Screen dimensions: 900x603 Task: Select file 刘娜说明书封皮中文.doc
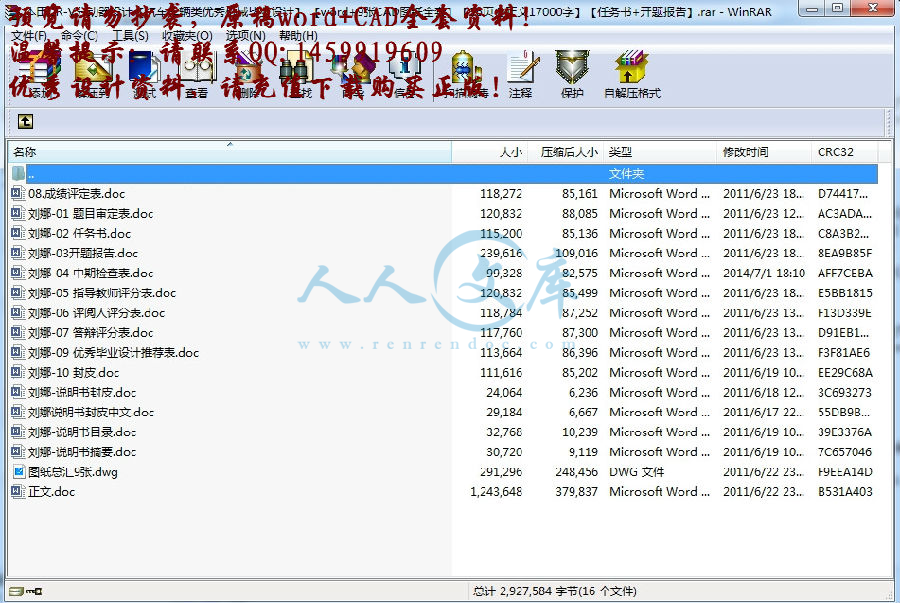[443, 412]
